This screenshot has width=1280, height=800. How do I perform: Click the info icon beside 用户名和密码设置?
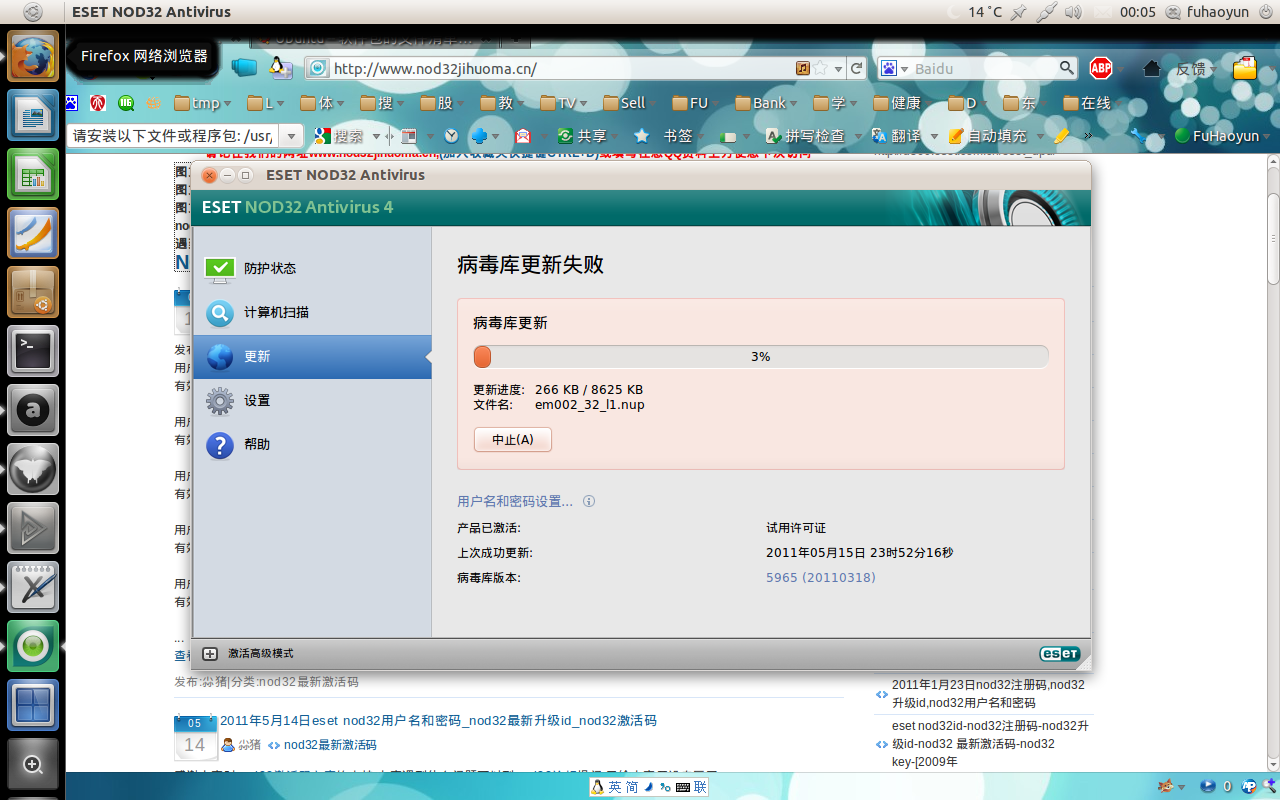pyautogui.click(x=589, y=501)
